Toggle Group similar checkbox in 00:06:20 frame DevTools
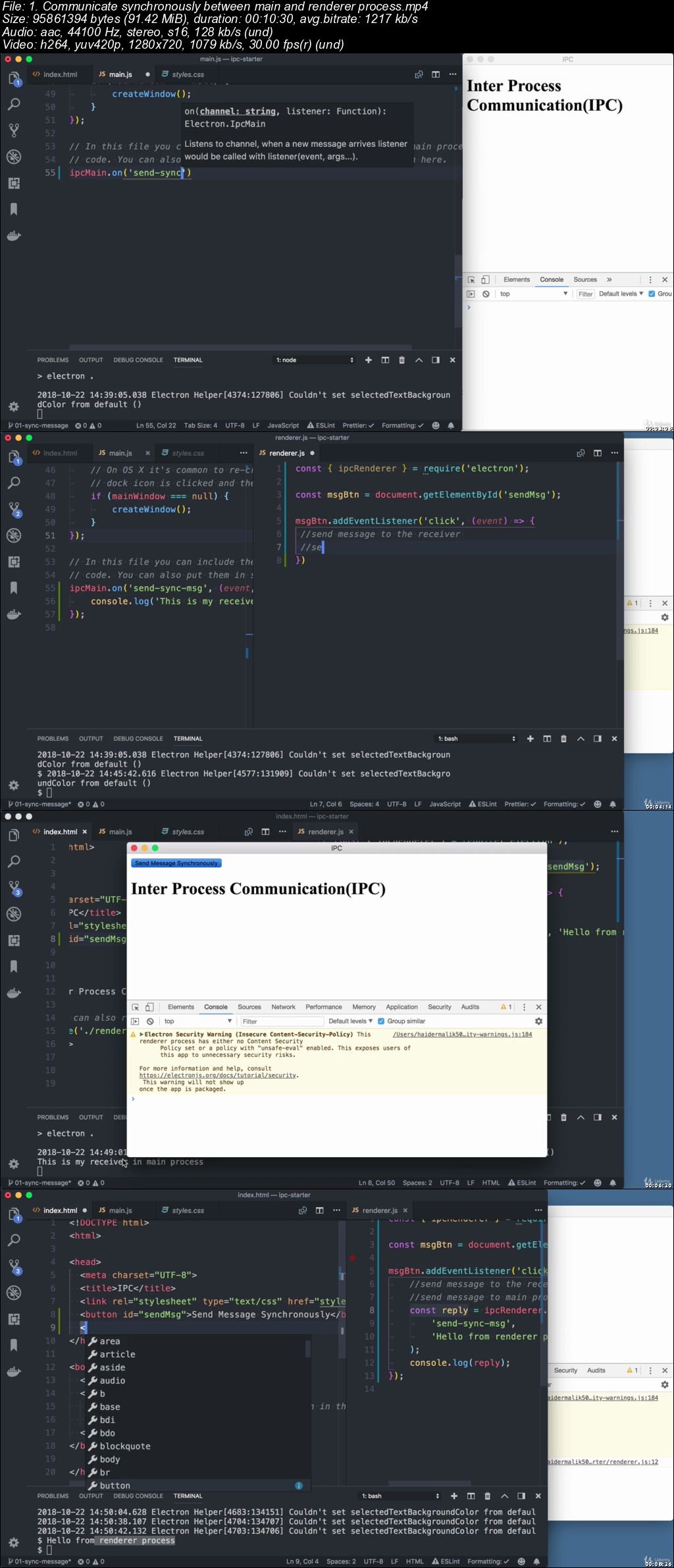 pyautogui.click(x=381, y=1021)
